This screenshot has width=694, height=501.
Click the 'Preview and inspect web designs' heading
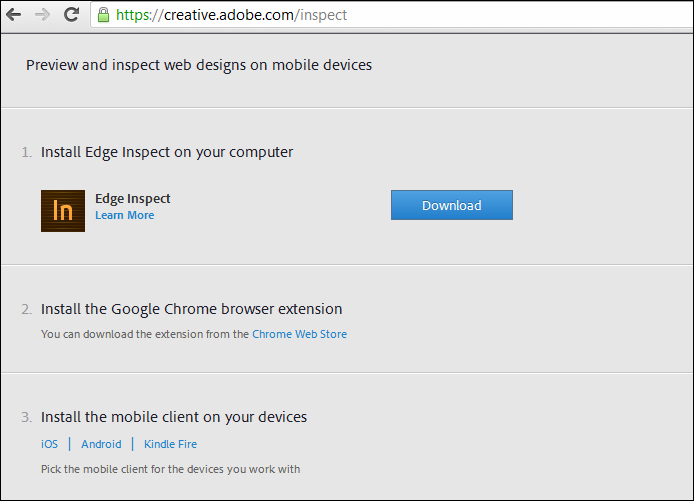pyautogui.click(x=199, y=65)
